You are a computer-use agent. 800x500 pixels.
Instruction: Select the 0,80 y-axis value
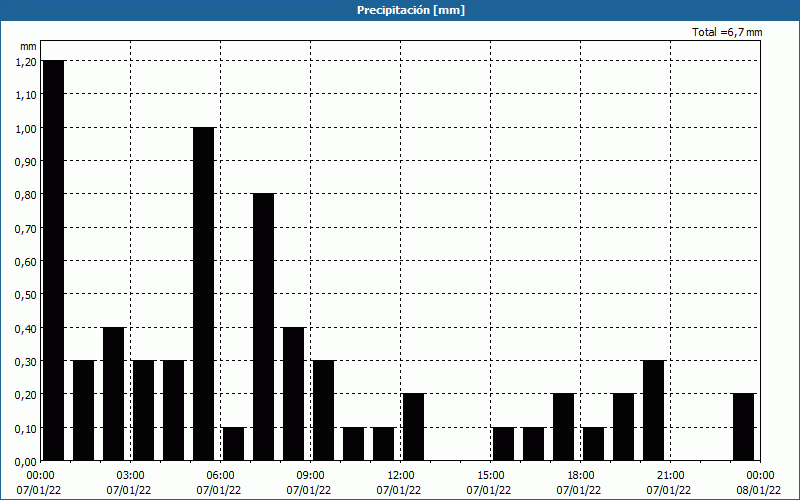[x=26, y=194]
